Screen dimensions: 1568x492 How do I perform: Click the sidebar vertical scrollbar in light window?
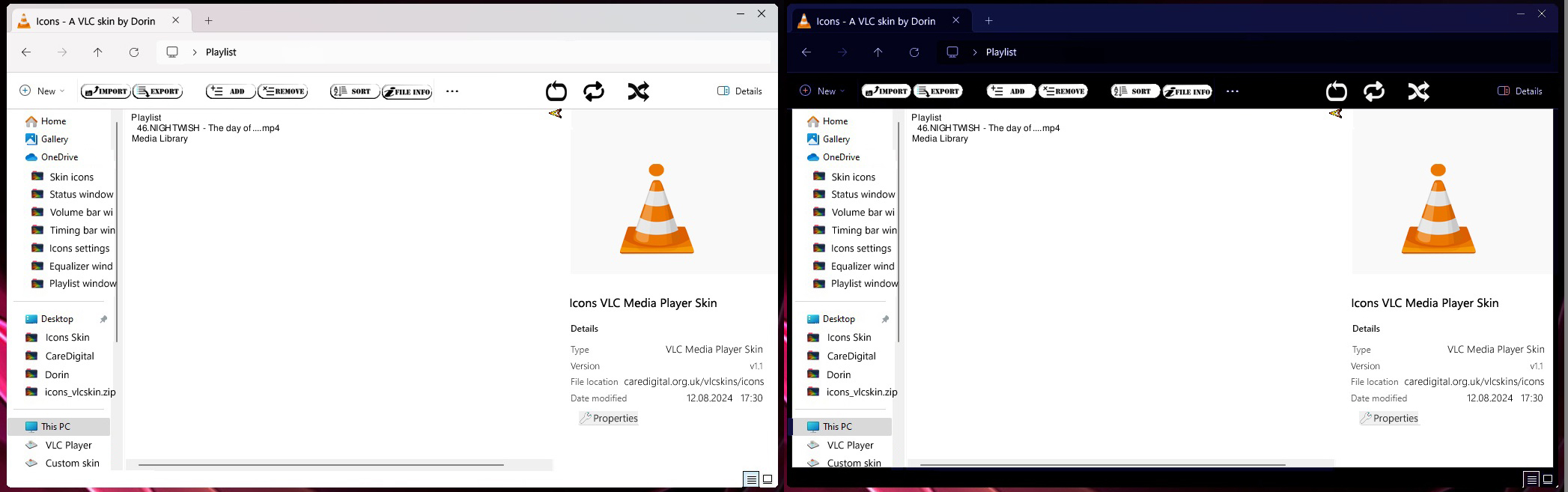pyautogui.click(x=117, y=232)
